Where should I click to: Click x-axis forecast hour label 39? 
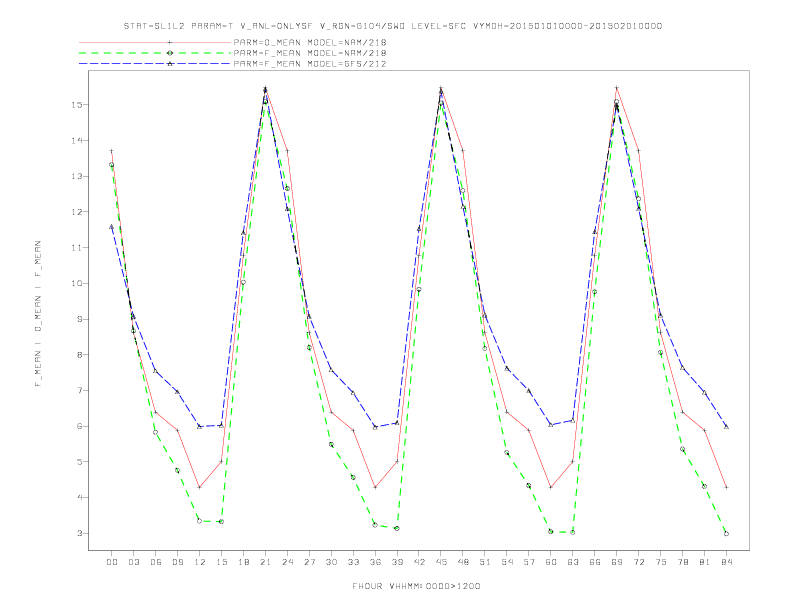pos(397,562)
